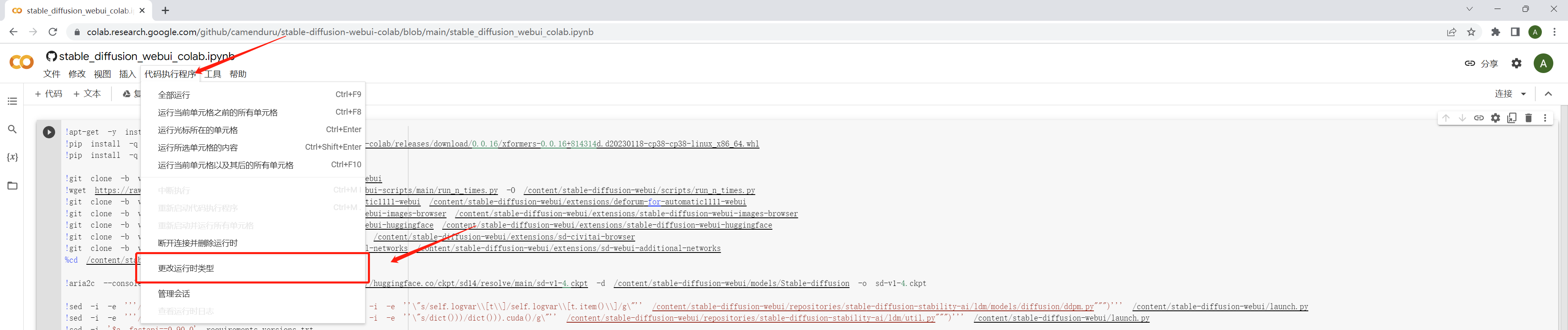The image size is (1568, 330).
Task: Select 管理会话 menu item
Action: coord(253,294)
